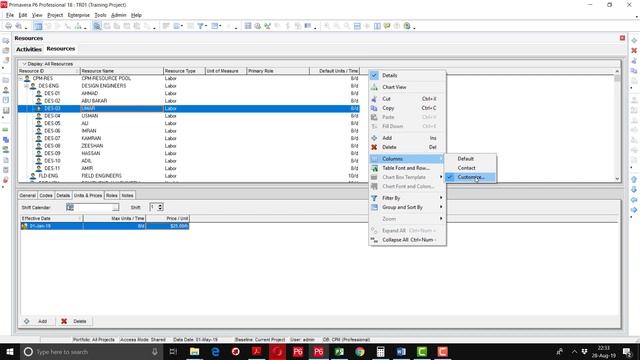Select the FLD-ENG FIELD ENGINEERS row
Viewport: 640px width, 360px height.
tap(189, 176)
